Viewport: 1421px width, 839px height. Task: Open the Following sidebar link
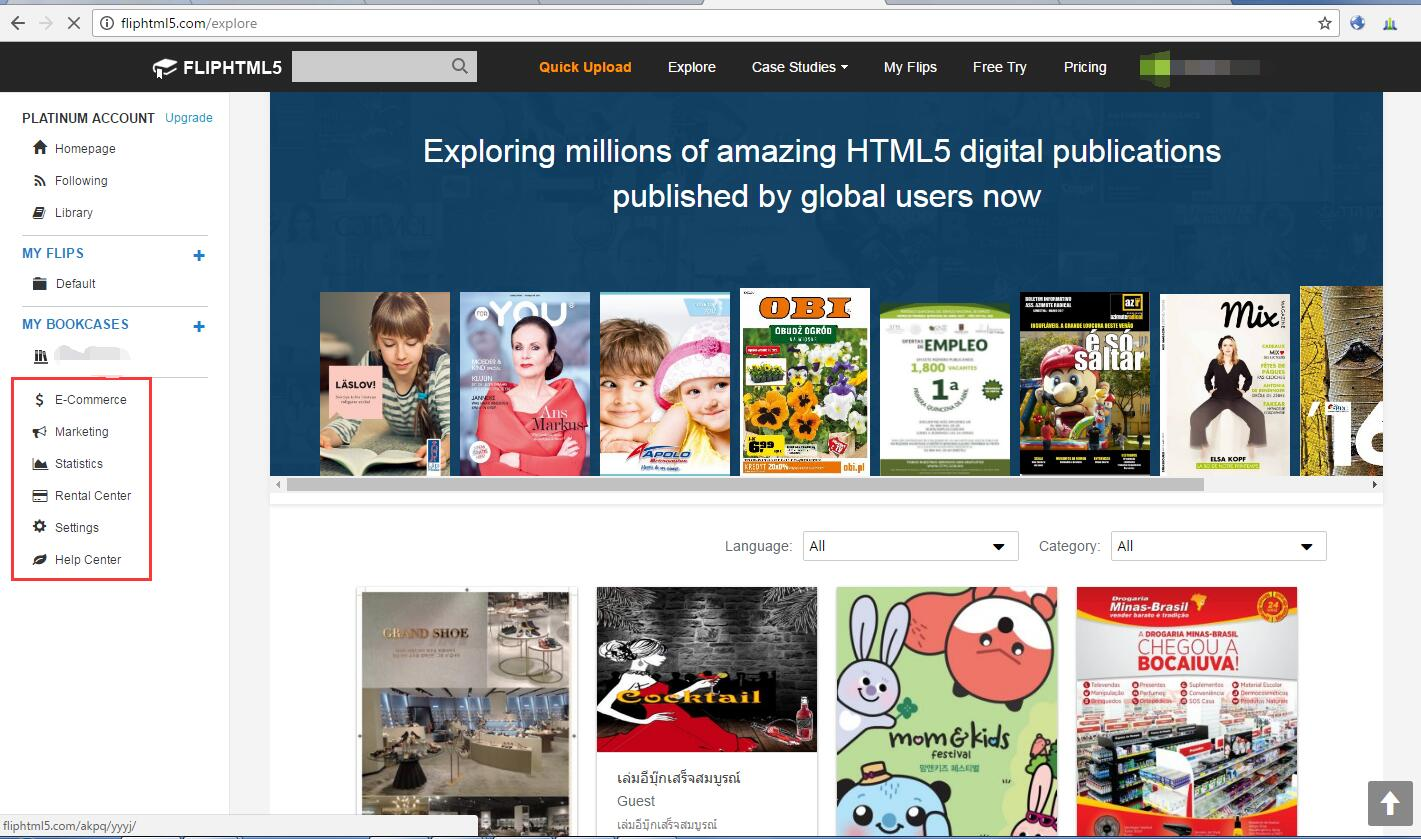point(81,181)
